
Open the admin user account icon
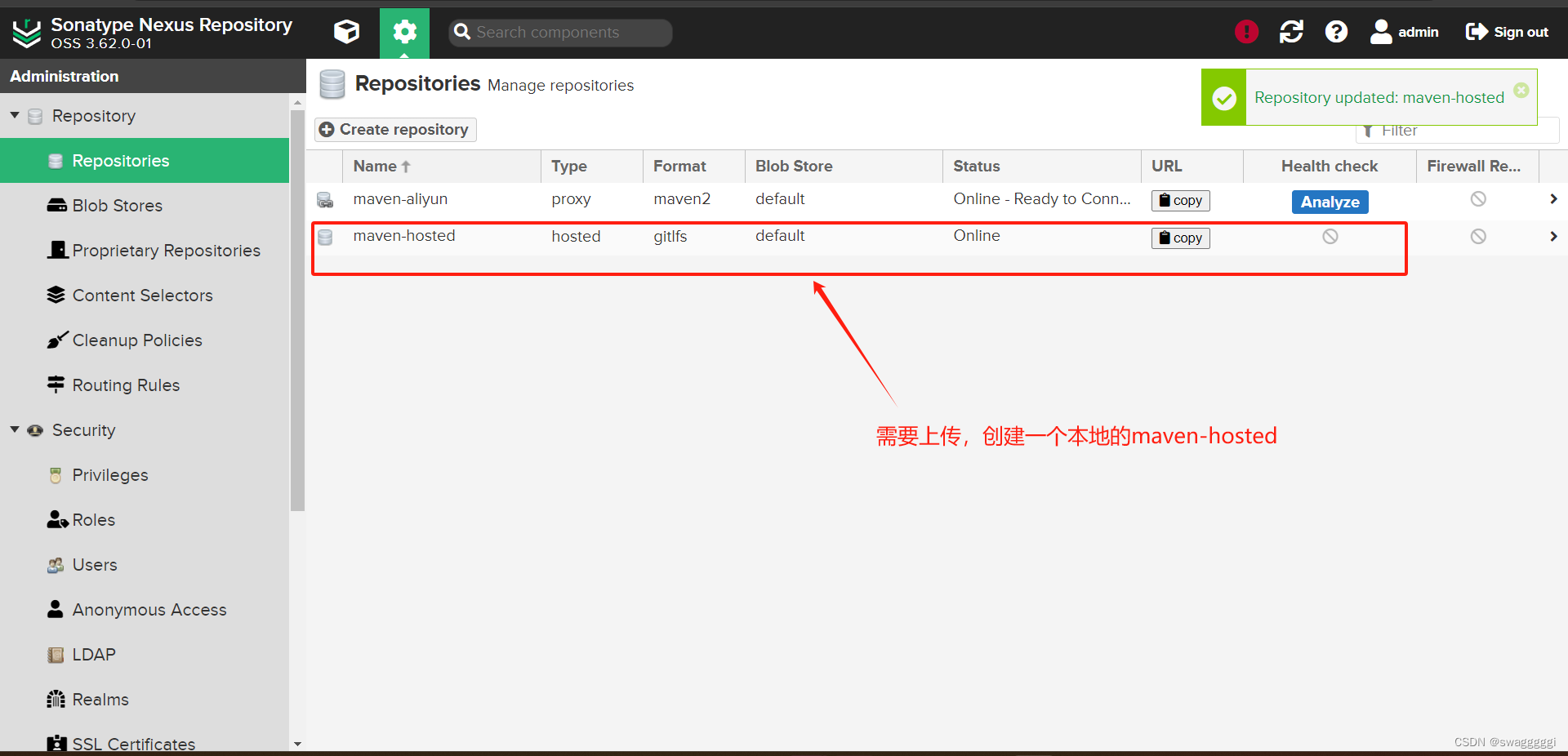tap(1382, 32)
